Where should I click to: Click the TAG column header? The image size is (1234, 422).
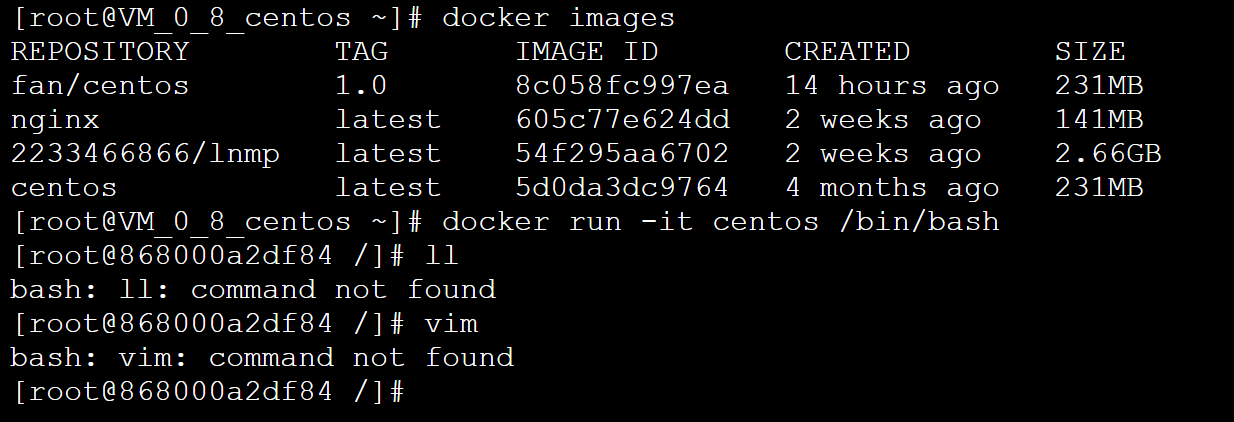coord(361,52)
